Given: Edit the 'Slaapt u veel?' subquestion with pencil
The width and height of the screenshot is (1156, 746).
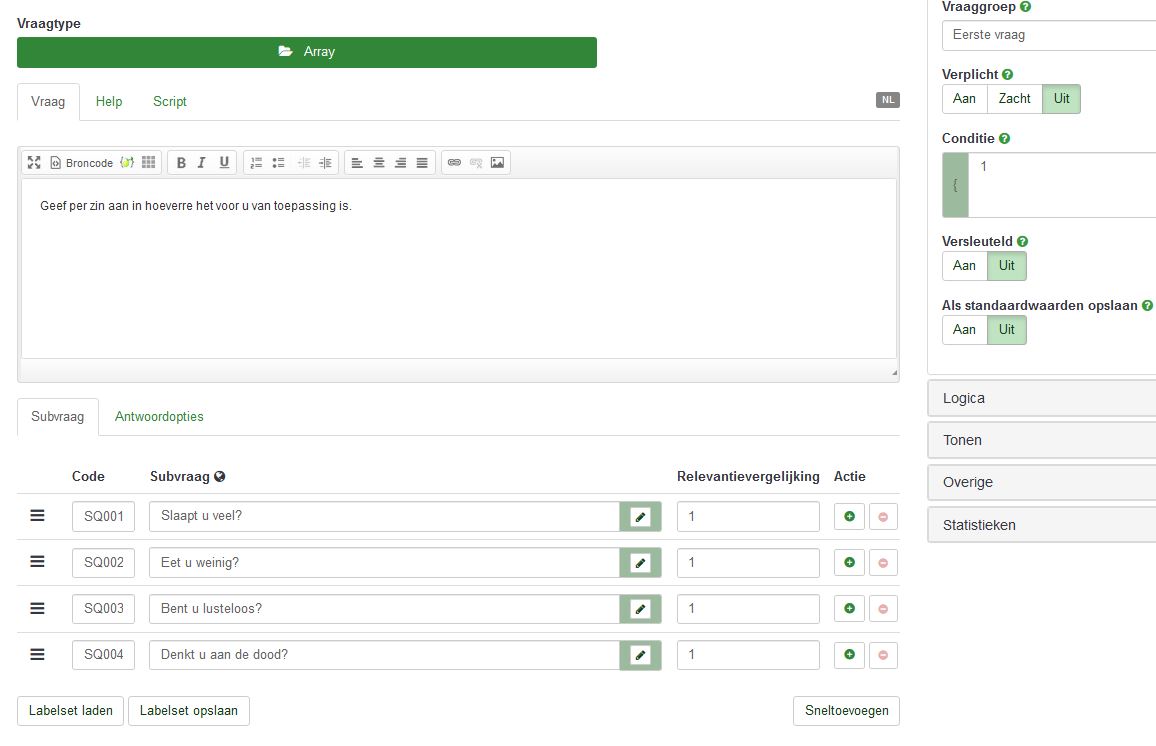Looking at the screenshot, I should (x=641, y=517).
